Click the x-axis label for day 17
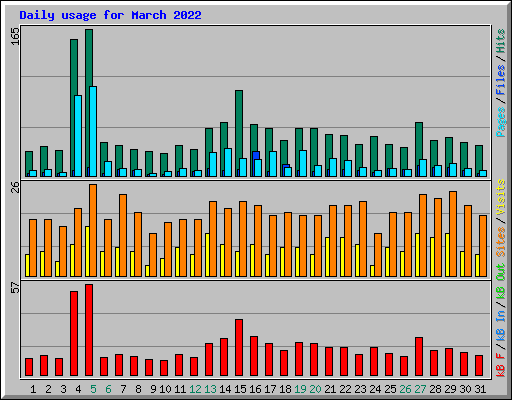The image size is (512, 400). pos(270,389)
